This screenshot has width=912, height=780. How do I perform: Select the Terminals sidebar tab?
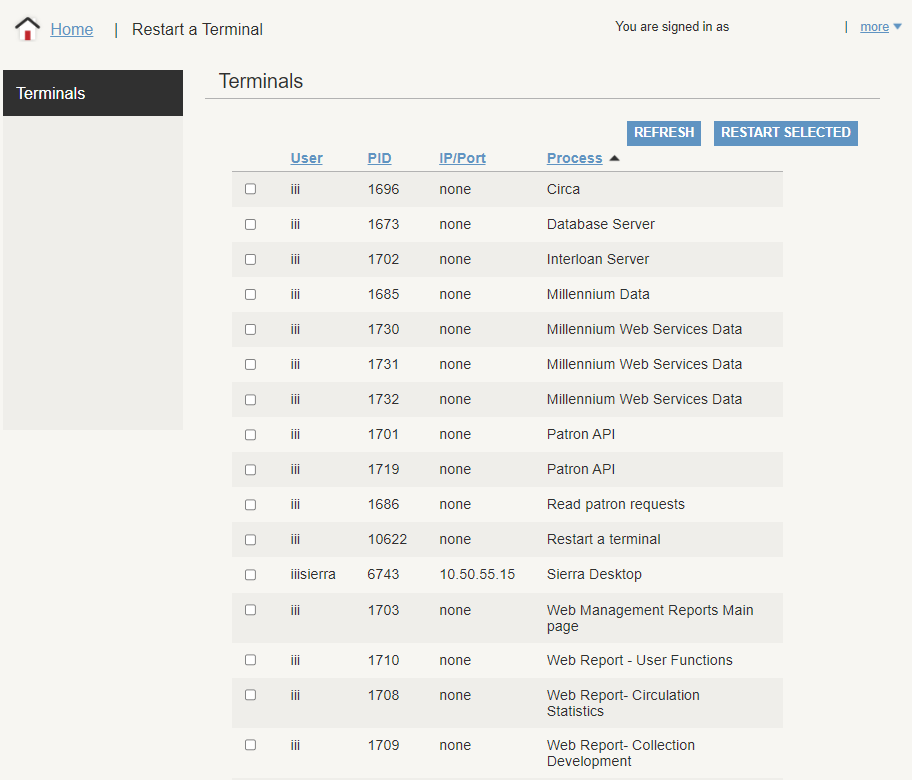pos(93,93)
